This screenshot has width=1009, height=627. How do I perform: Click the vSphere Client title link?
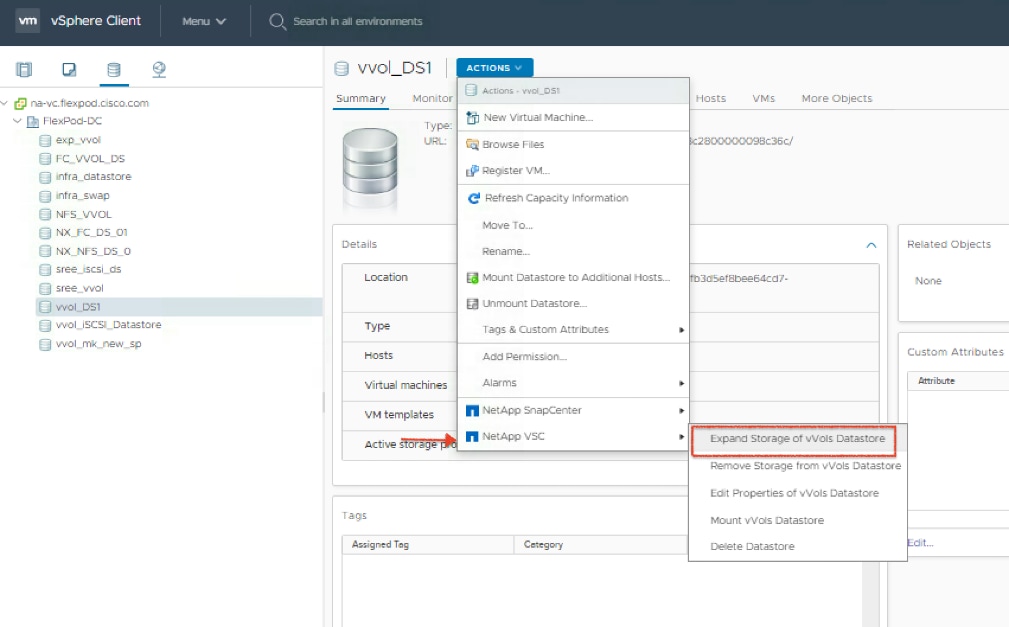[96, 21]
